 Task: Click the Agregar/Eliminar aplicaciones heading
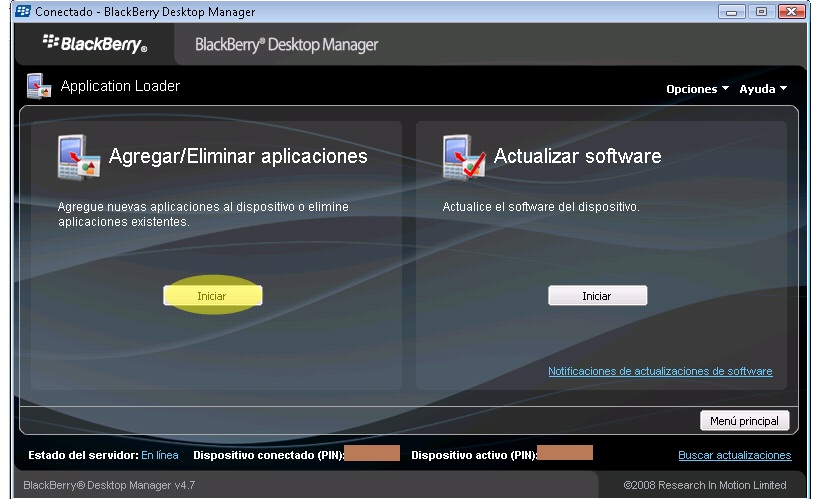pyautogui.click(x=238, y=156)
